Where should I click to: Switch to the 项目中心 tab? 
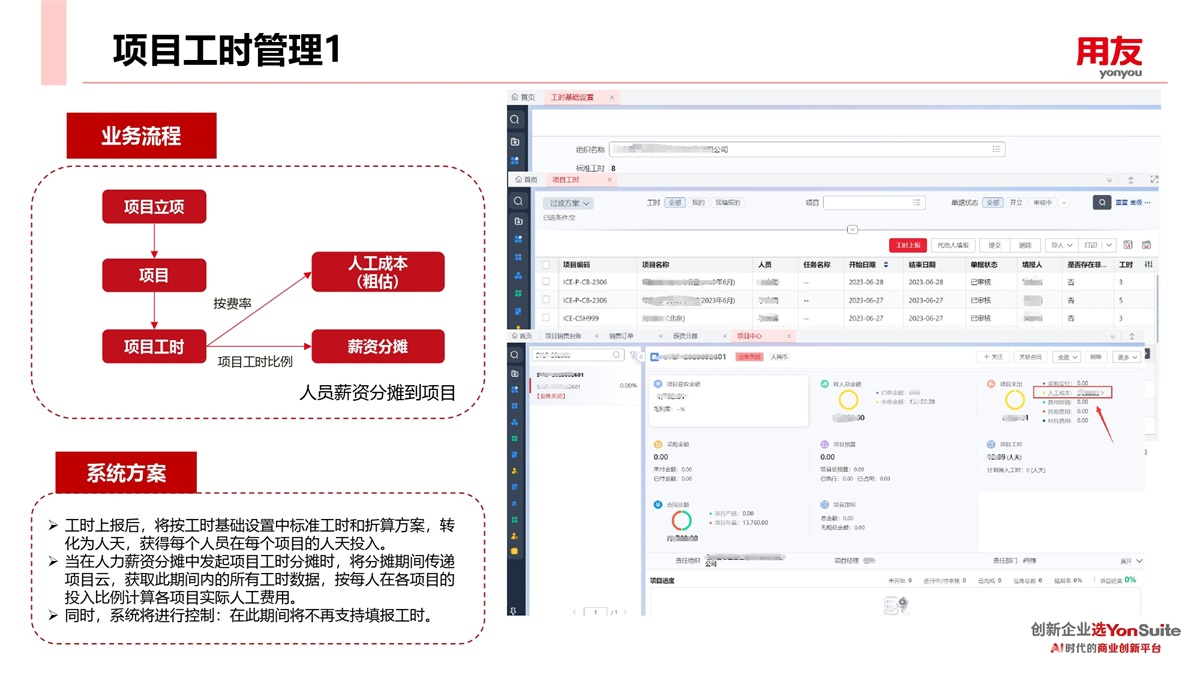click(749, 336)
